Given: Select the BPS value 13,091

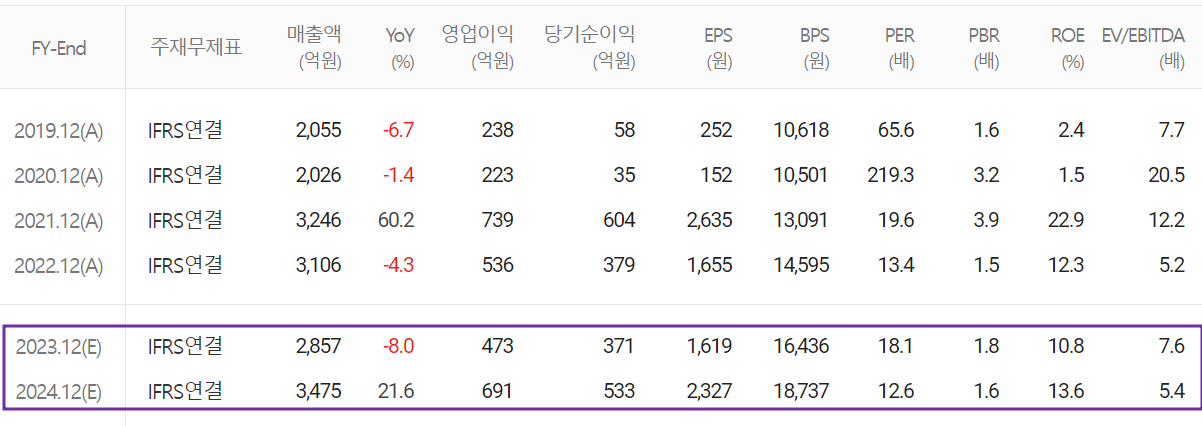Looking at the screenshot, I should pyautogui.click(x=801, y=220).
